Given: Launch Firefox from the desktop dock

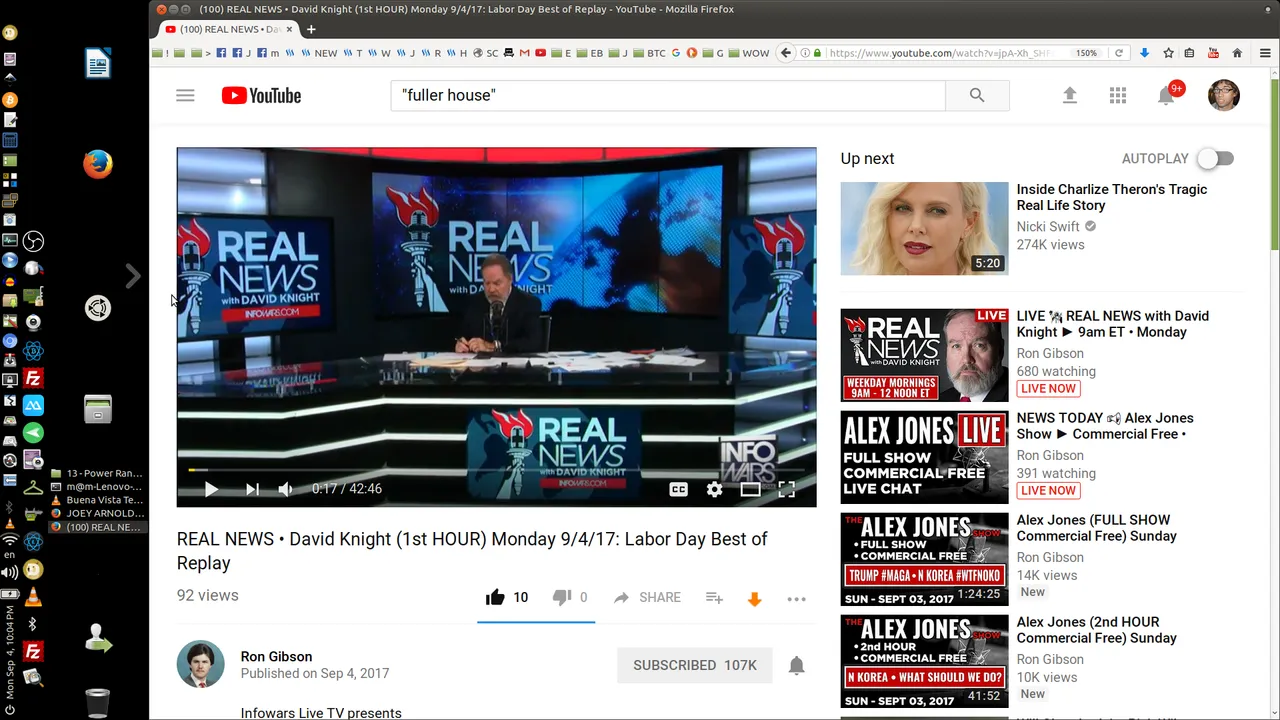Looking at the screenshot, I should [98, 163].
